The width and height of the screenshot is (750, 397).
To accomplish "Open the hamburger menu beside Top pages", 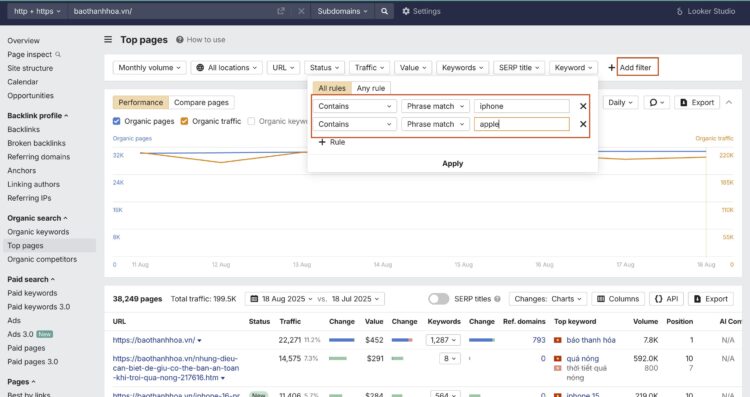I will coord(108,39).
